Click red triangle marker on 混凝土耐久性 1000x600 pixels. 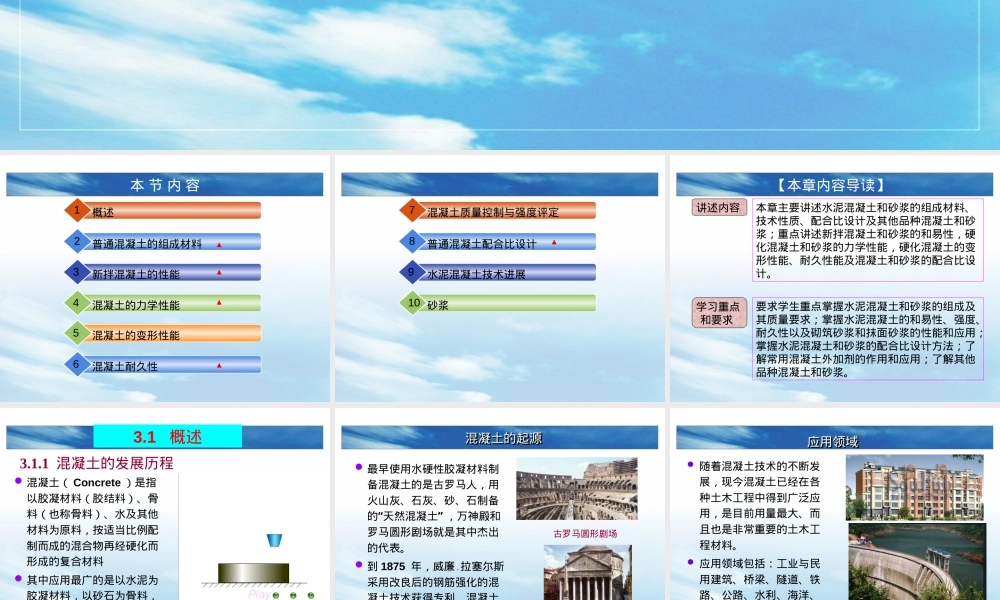point(219,365)
